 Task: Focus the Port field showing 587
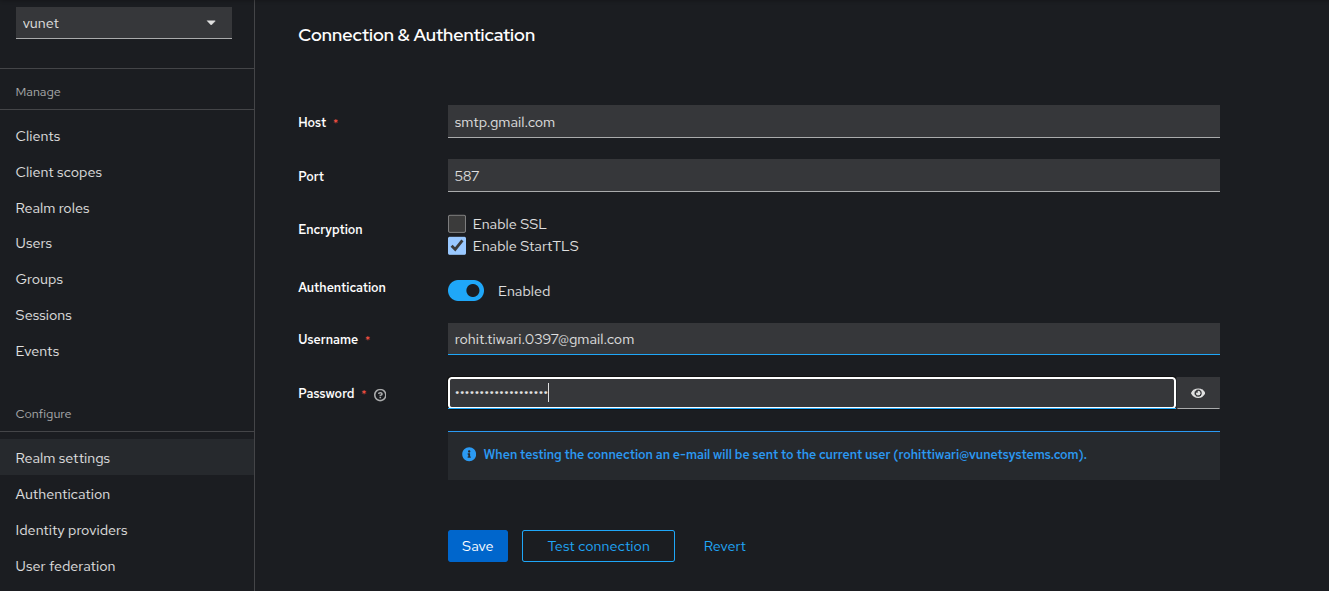click(833, 176)
